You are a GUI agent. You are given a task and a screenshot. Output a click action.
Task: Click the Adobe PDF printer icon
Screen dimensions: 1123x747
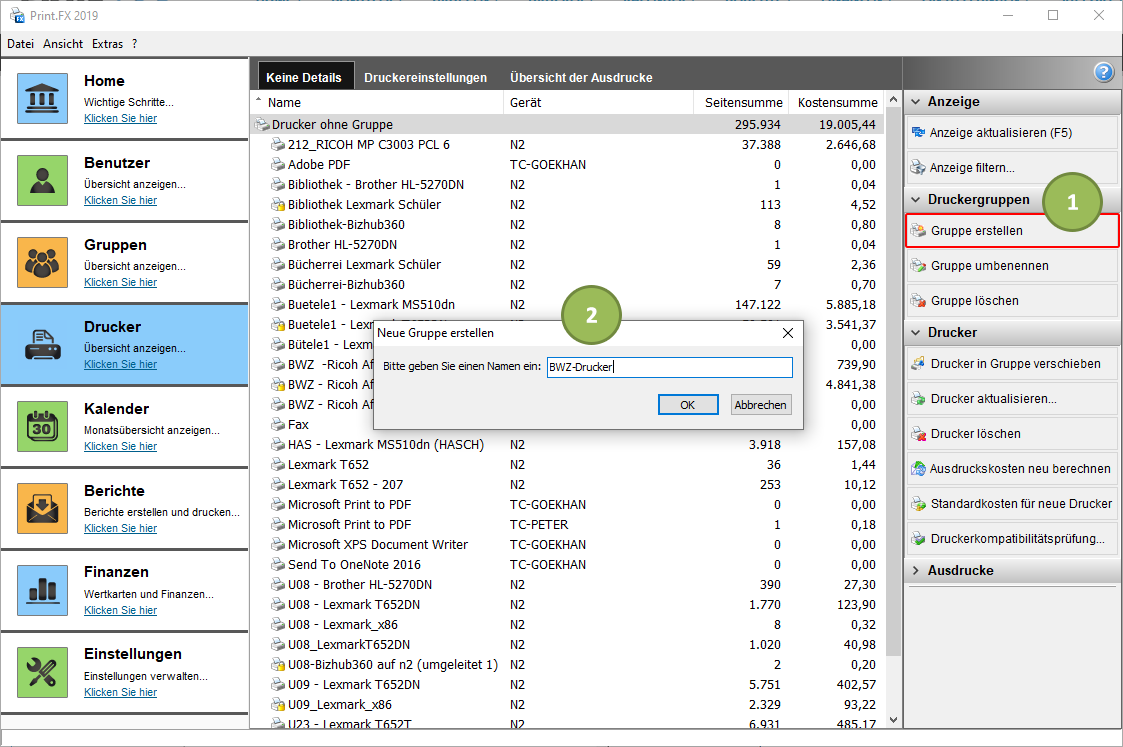click(278, 165)
